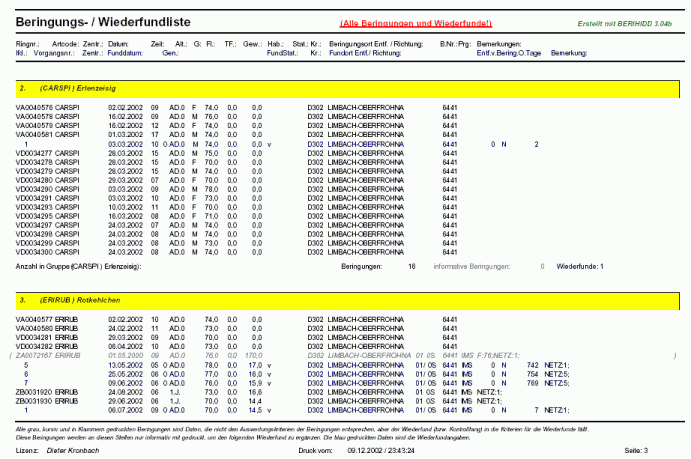691x459 pixels.
Task: Select the 'Ringnr.:' column header
Action: coord(27,44)
